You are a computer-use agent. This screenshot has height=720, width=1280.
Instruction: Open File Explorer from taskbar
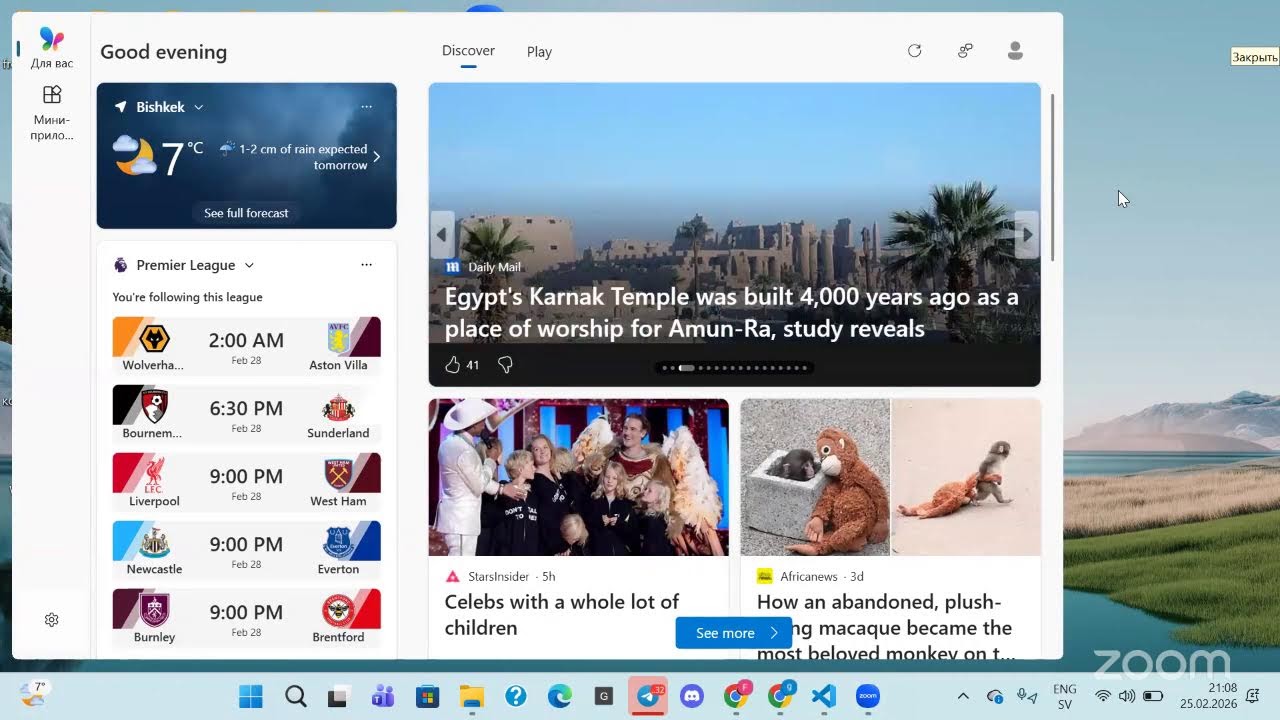471,696
